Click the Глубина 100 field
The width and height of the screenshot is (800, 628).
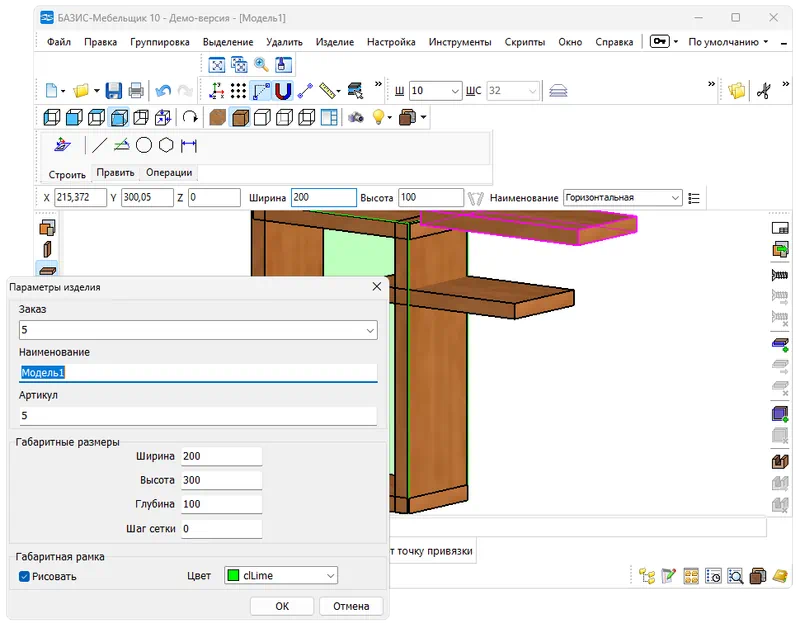click(x=221, y=504)
